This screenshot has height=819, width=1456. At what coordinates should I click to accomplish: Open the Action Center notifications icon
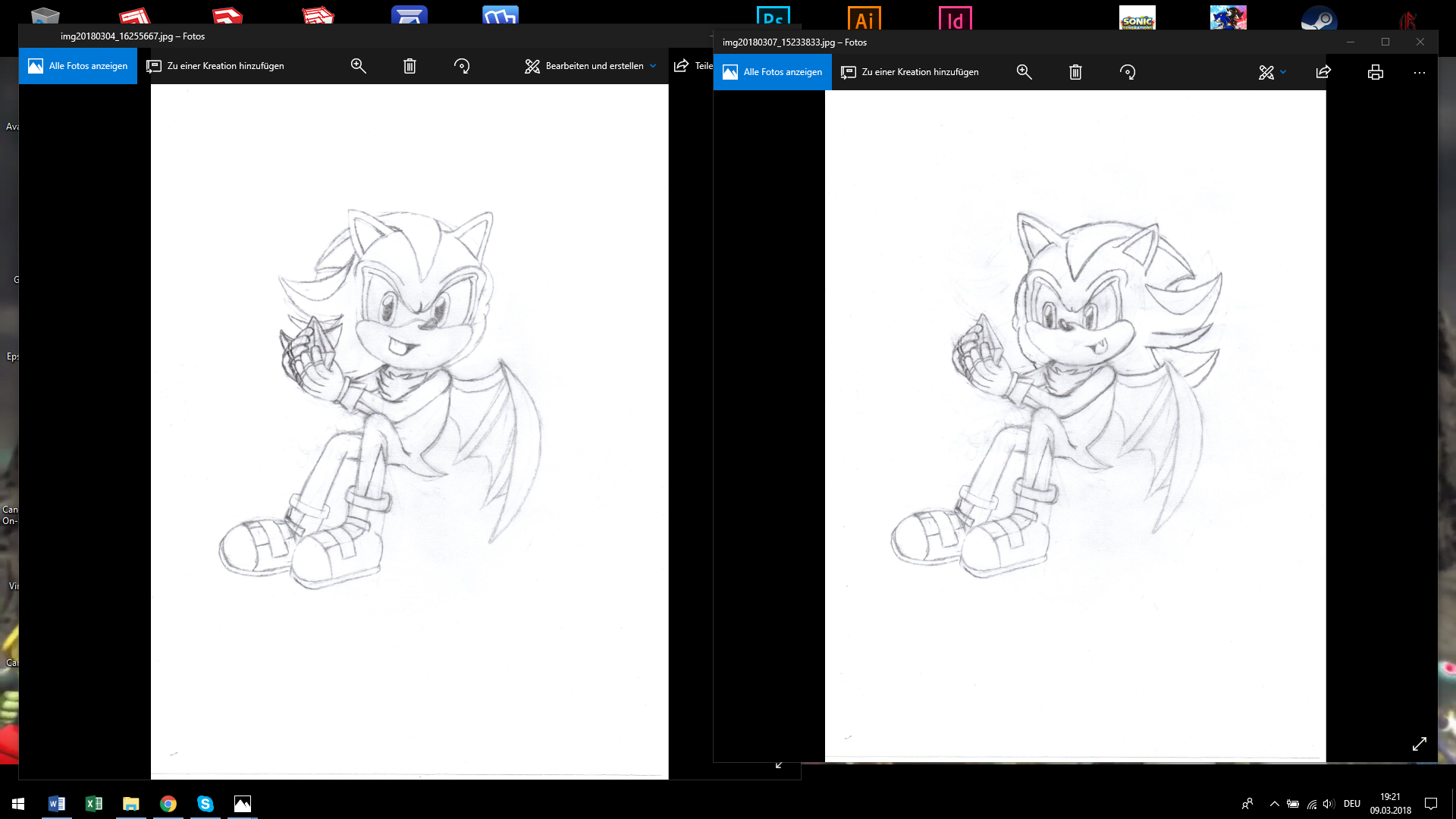point(1431,804)
